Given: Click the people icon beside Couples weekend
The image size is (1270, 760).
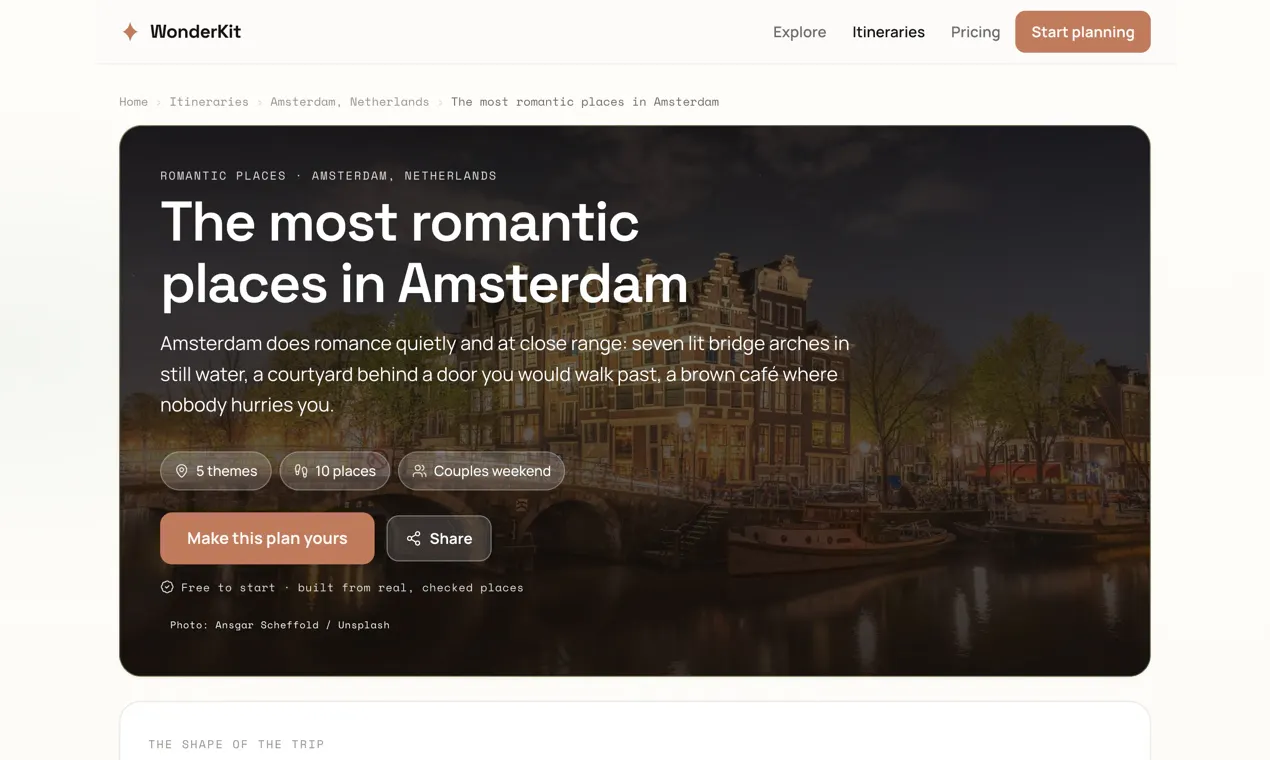Looking at the screenshot, I should (x=420, y=471).
